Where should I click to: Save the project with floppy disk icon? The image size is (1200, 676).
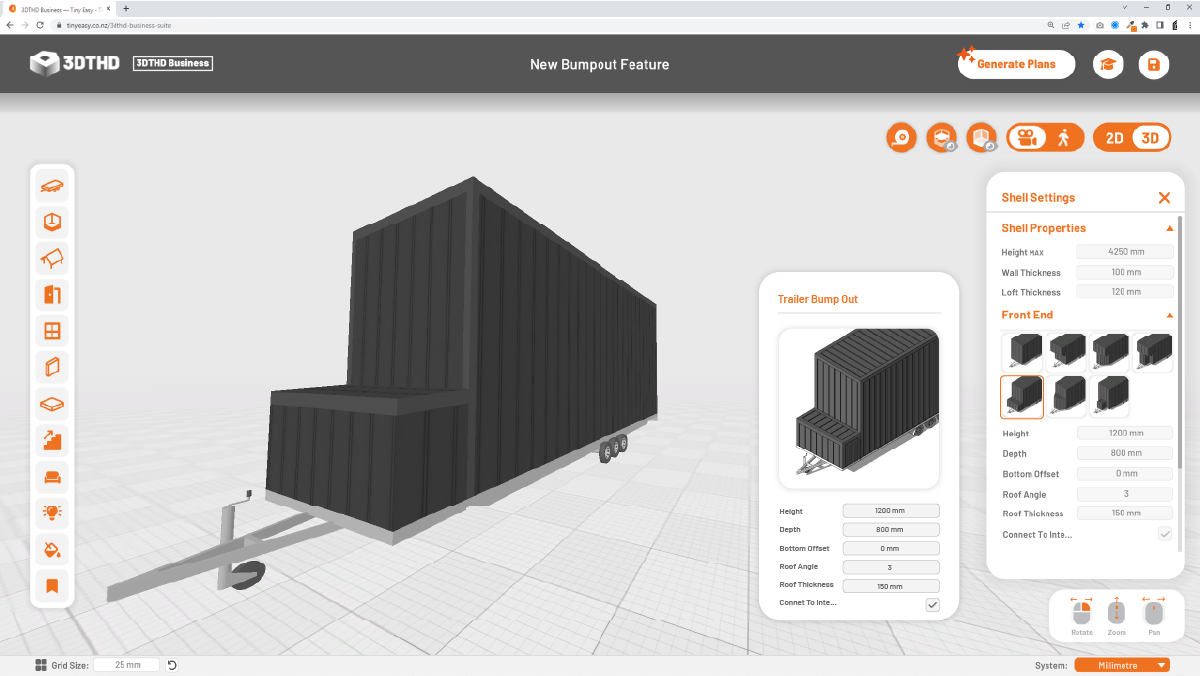pos(1154,65)
